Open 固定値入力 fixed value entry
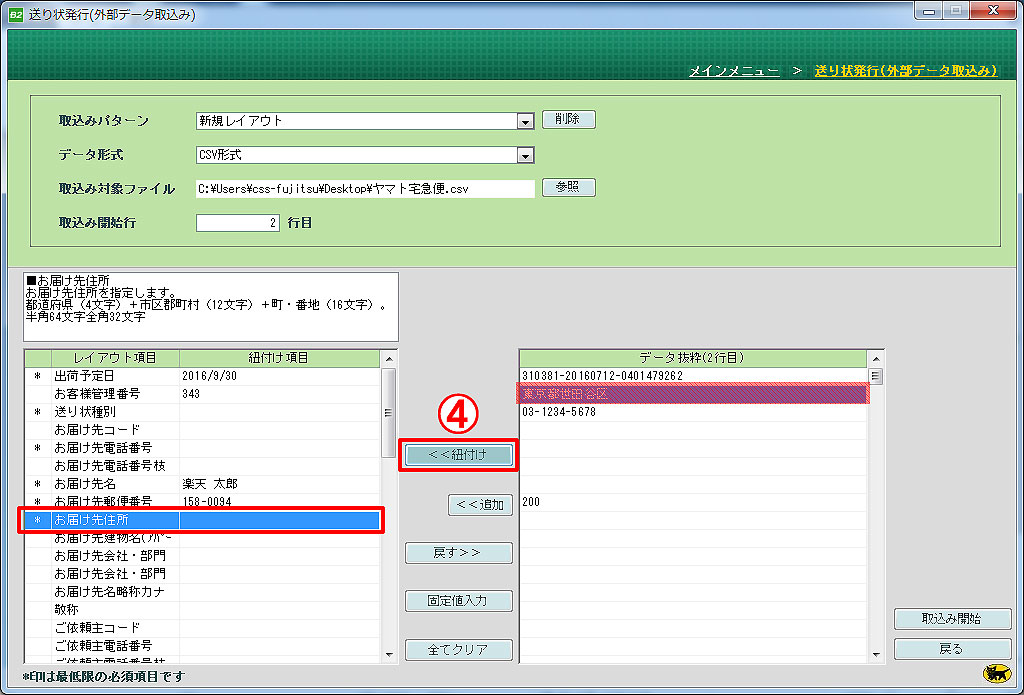Image resolution: width=1024 pixels, height=695 pixels. click(x=458, y=601)
